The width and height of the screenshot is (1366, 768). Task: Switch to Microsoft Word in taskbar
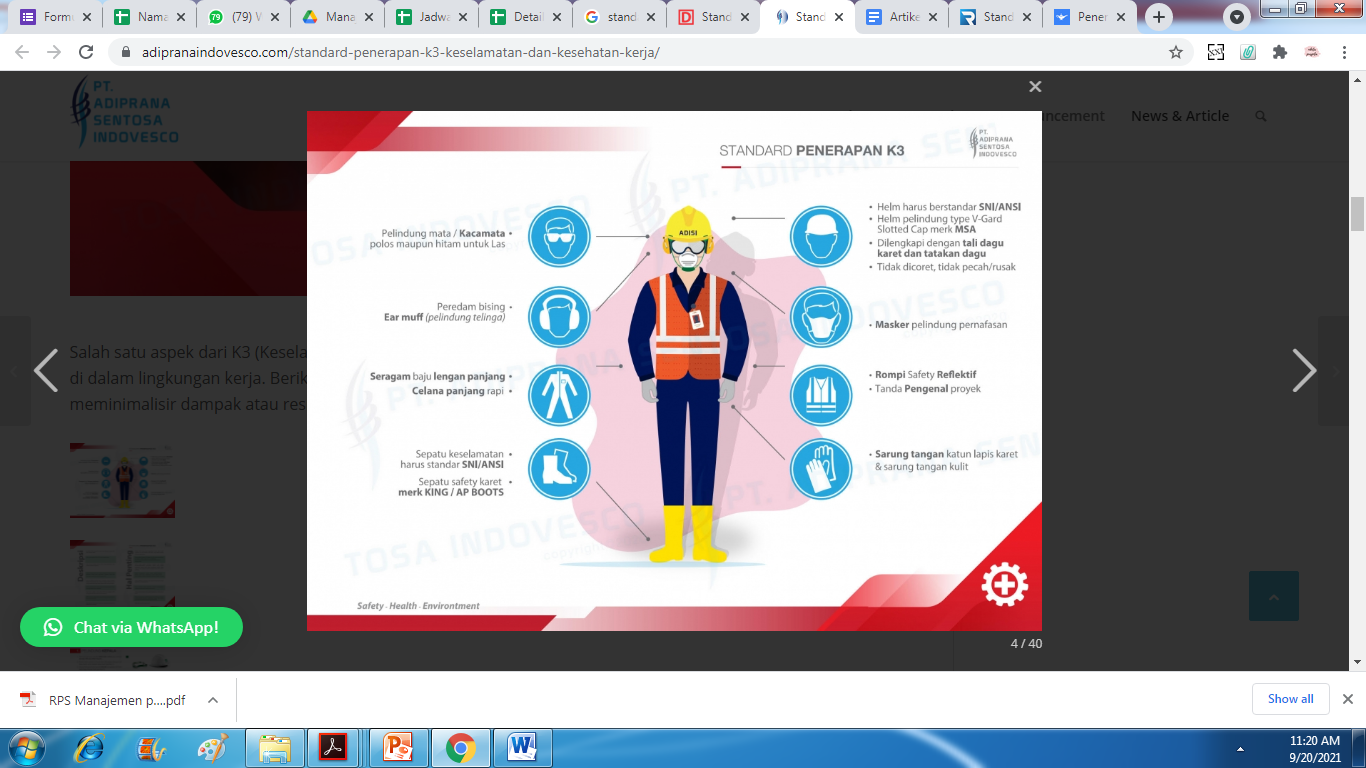click(x=522, y=748)
